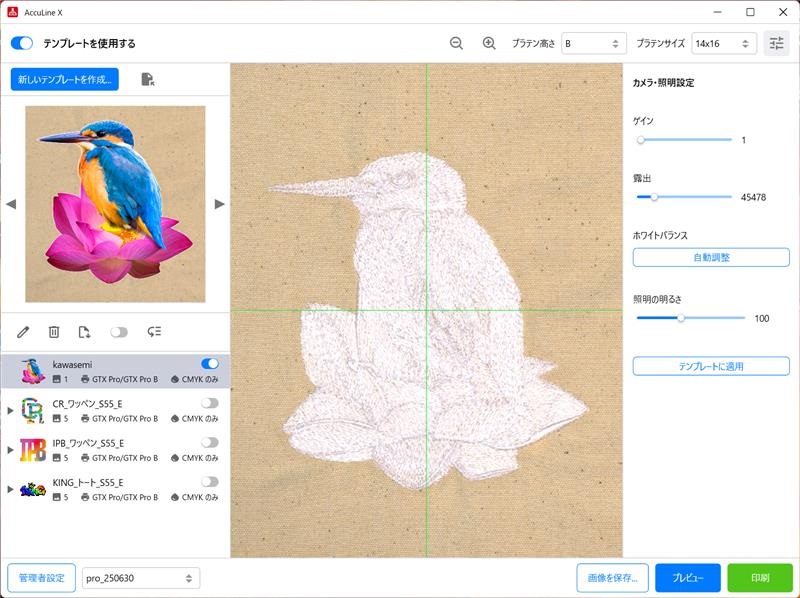
Task: Click the import template file icon
Action: pos(147,79)
